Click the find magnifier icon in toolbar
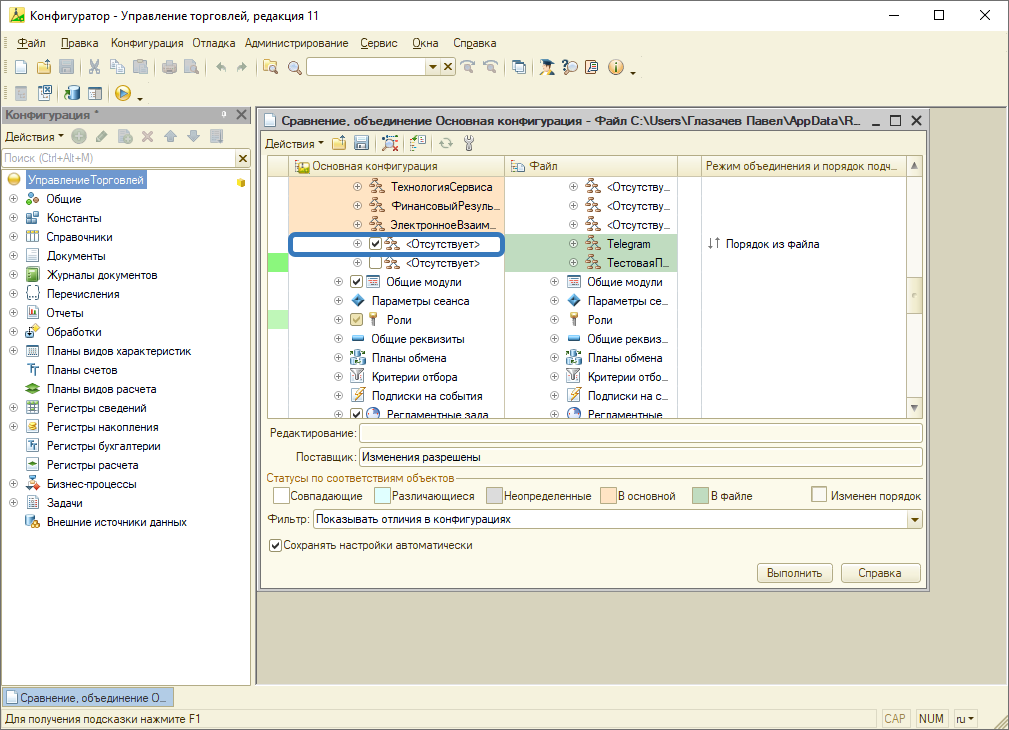The image size is (1009, 730). 294,67
